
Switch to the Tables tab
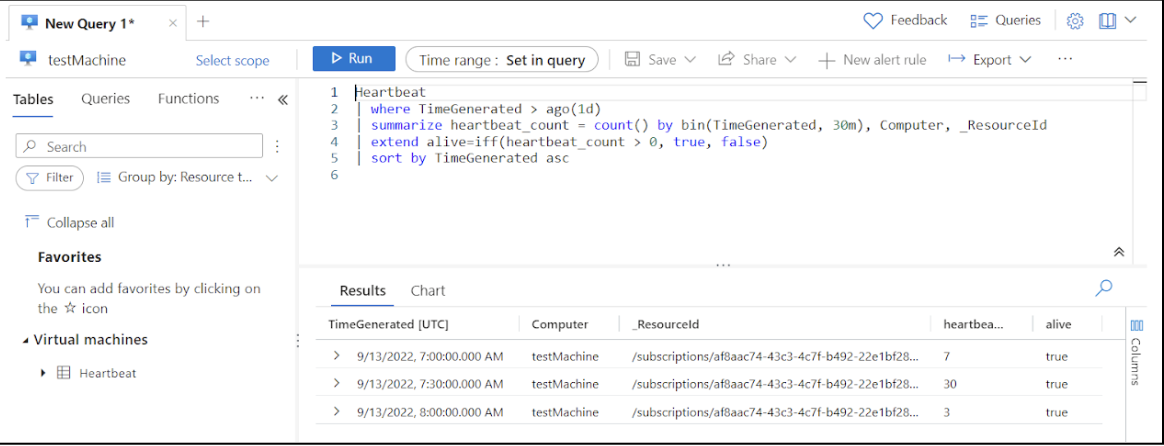coord(33,99)
